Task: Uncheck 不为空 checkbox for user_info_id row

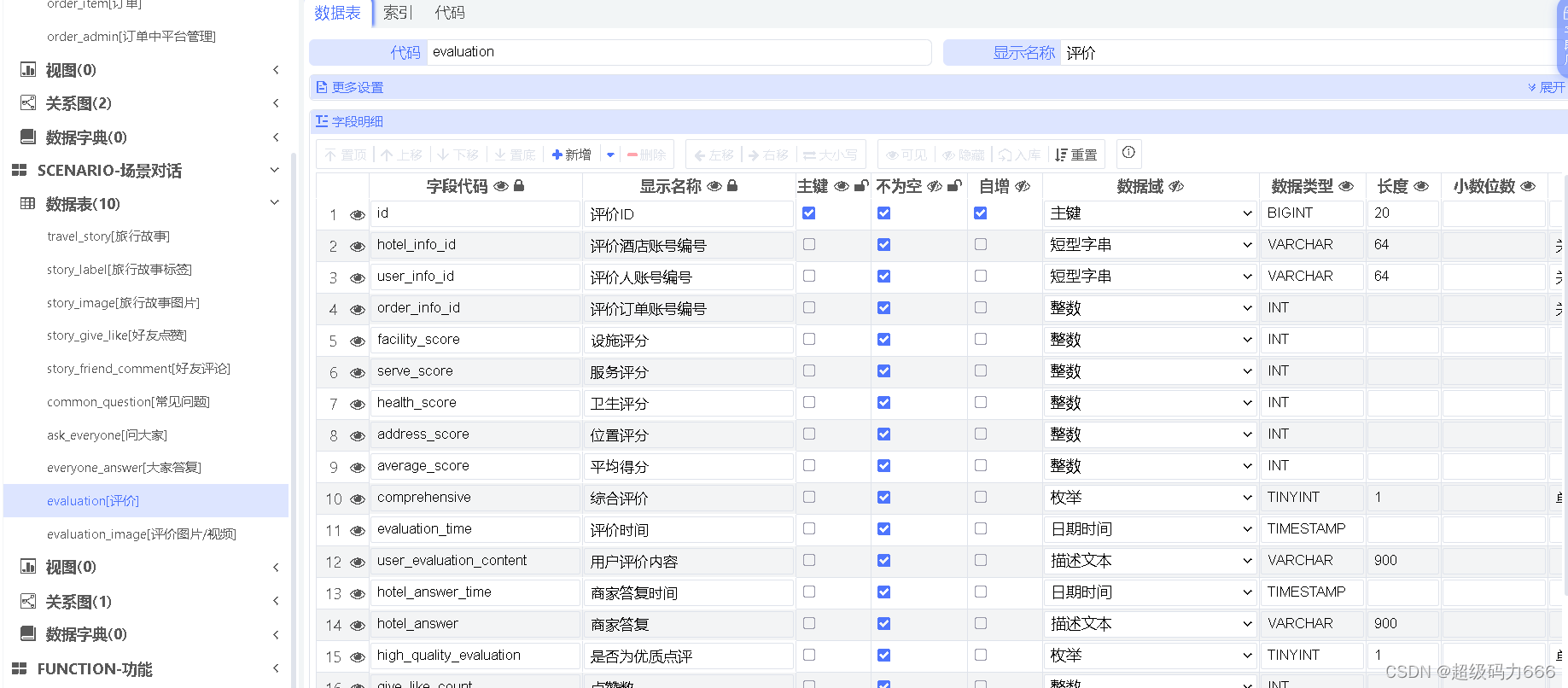Action: point(884,276)
